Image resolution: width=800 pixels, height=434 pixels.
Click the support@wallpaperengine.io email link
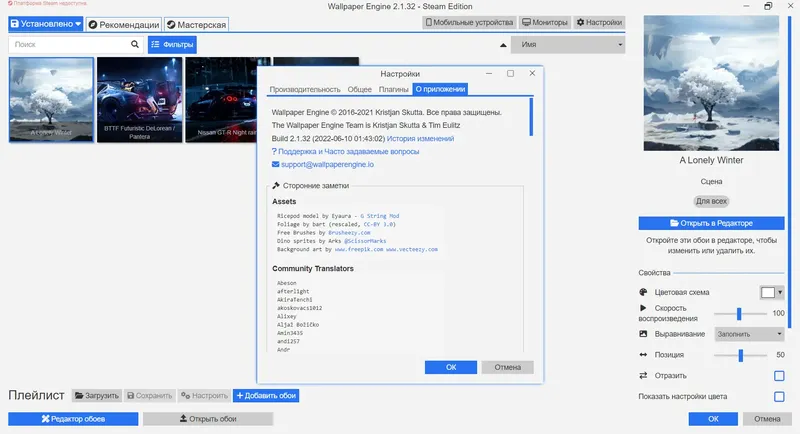327,164
